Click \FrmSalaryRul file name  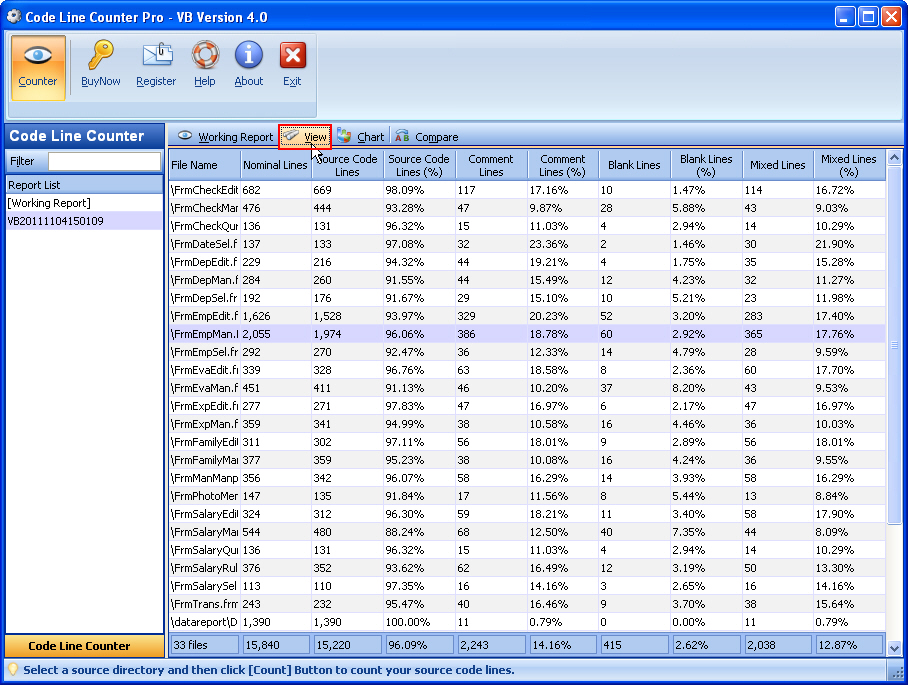[x=204, y=568]
